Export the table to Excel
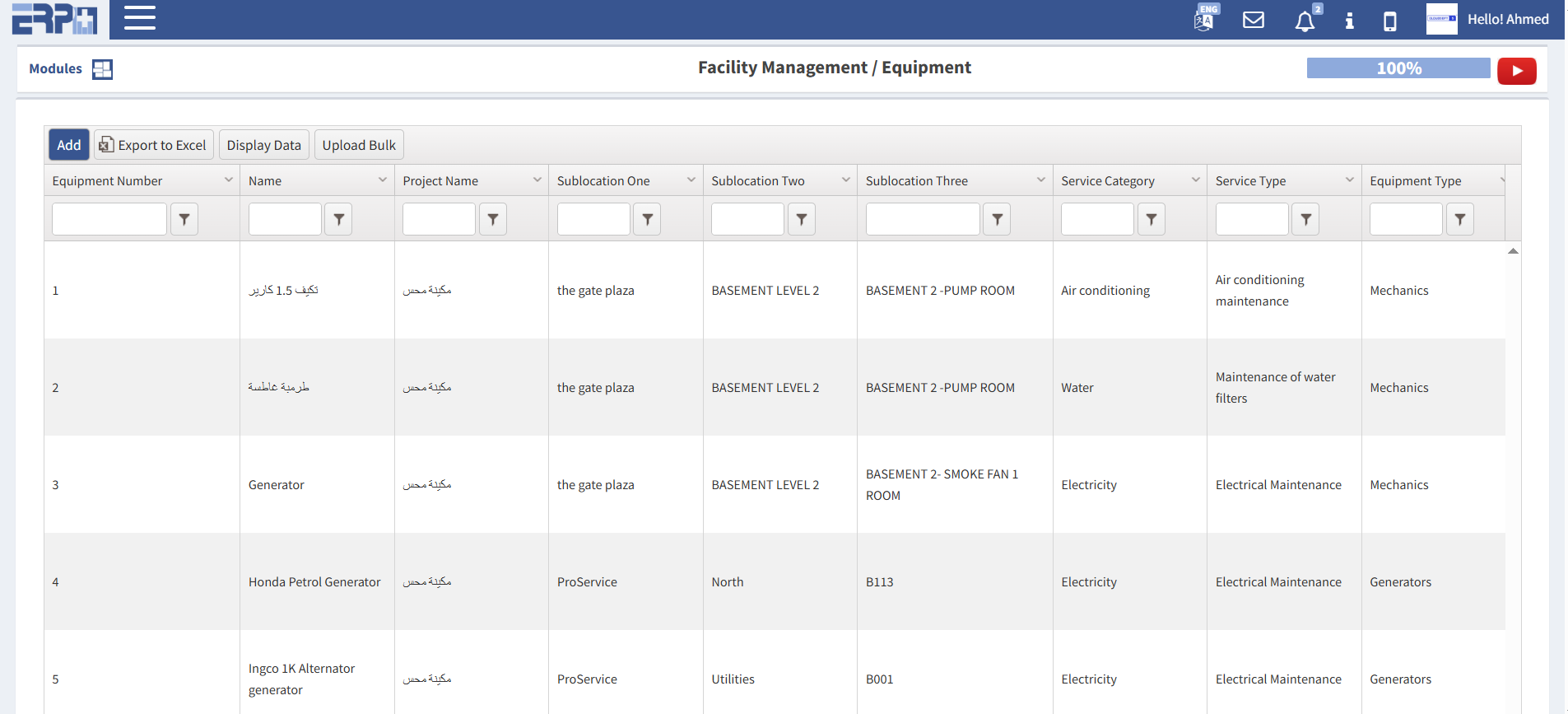This screenshot has width=1568, height=714. pyautogui.click(x=153, y=145)
